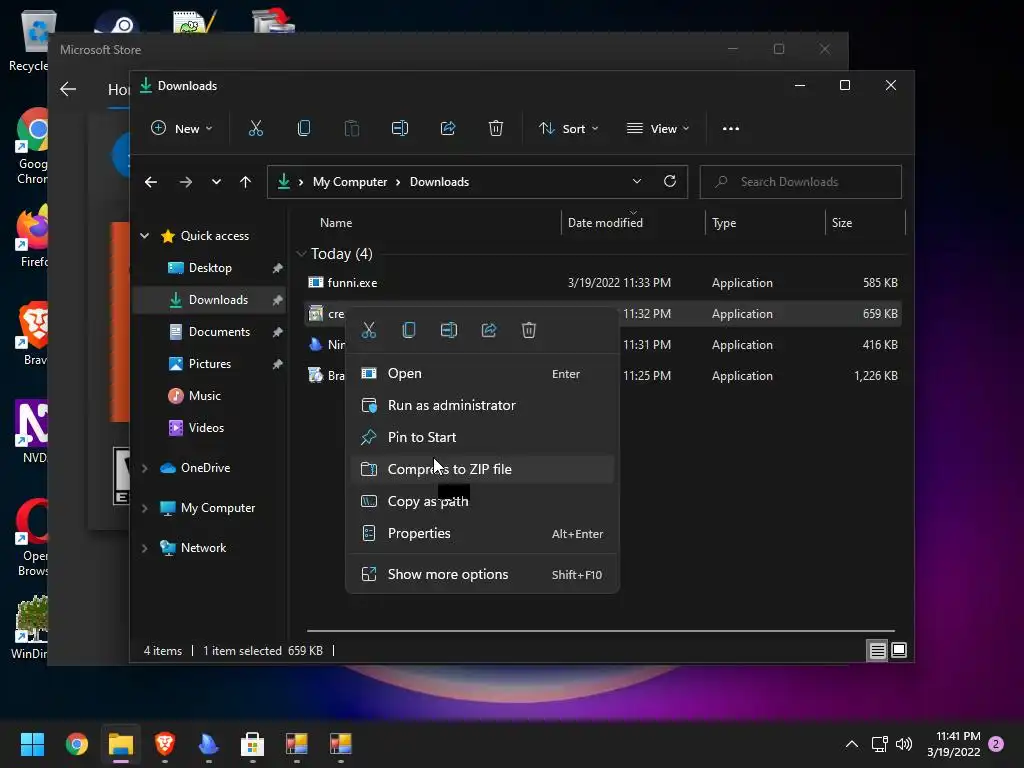Open the taskbar clock and date
Viewport: 1024px width, 768px height.
(x=953, y=744)
